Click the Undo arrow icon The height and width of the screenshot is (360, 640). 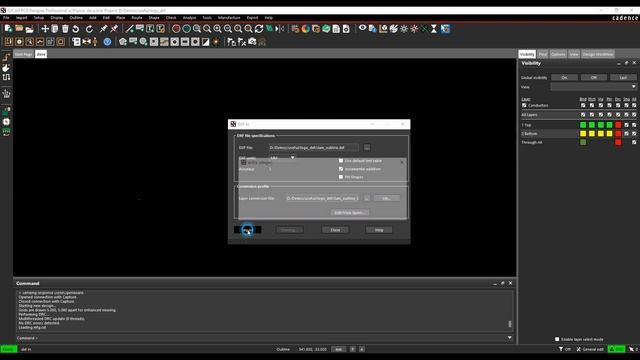(76, 29)
